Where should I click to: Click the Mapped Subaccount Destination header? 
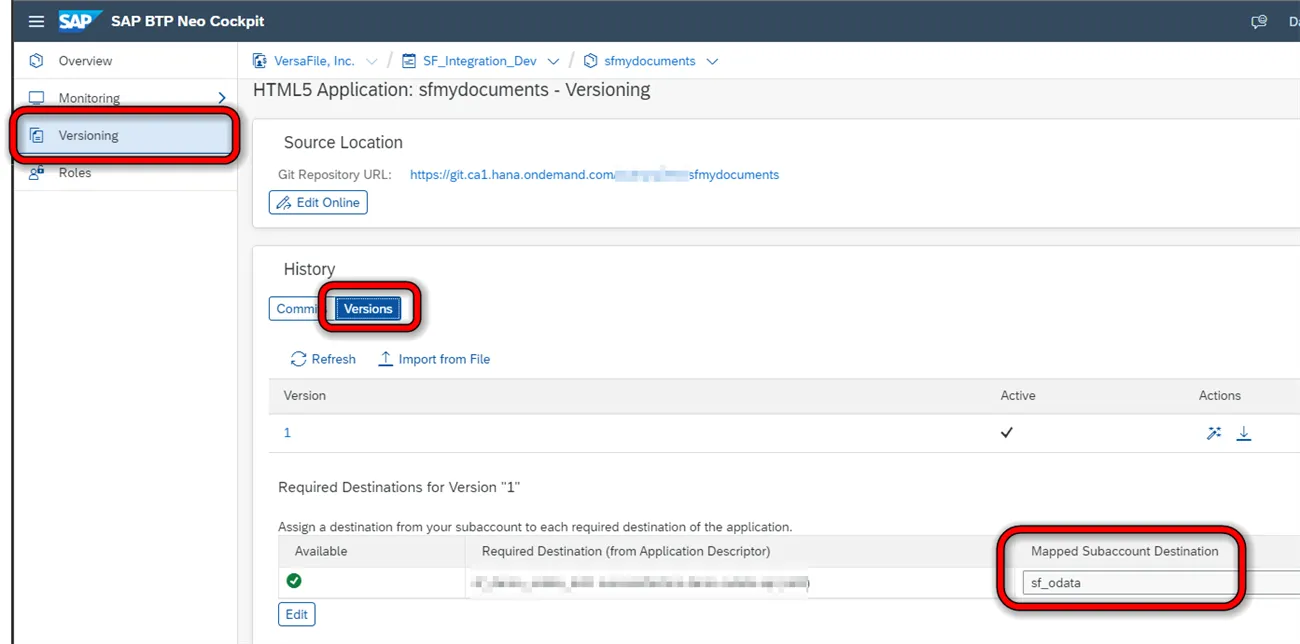tap(1125, 551)
